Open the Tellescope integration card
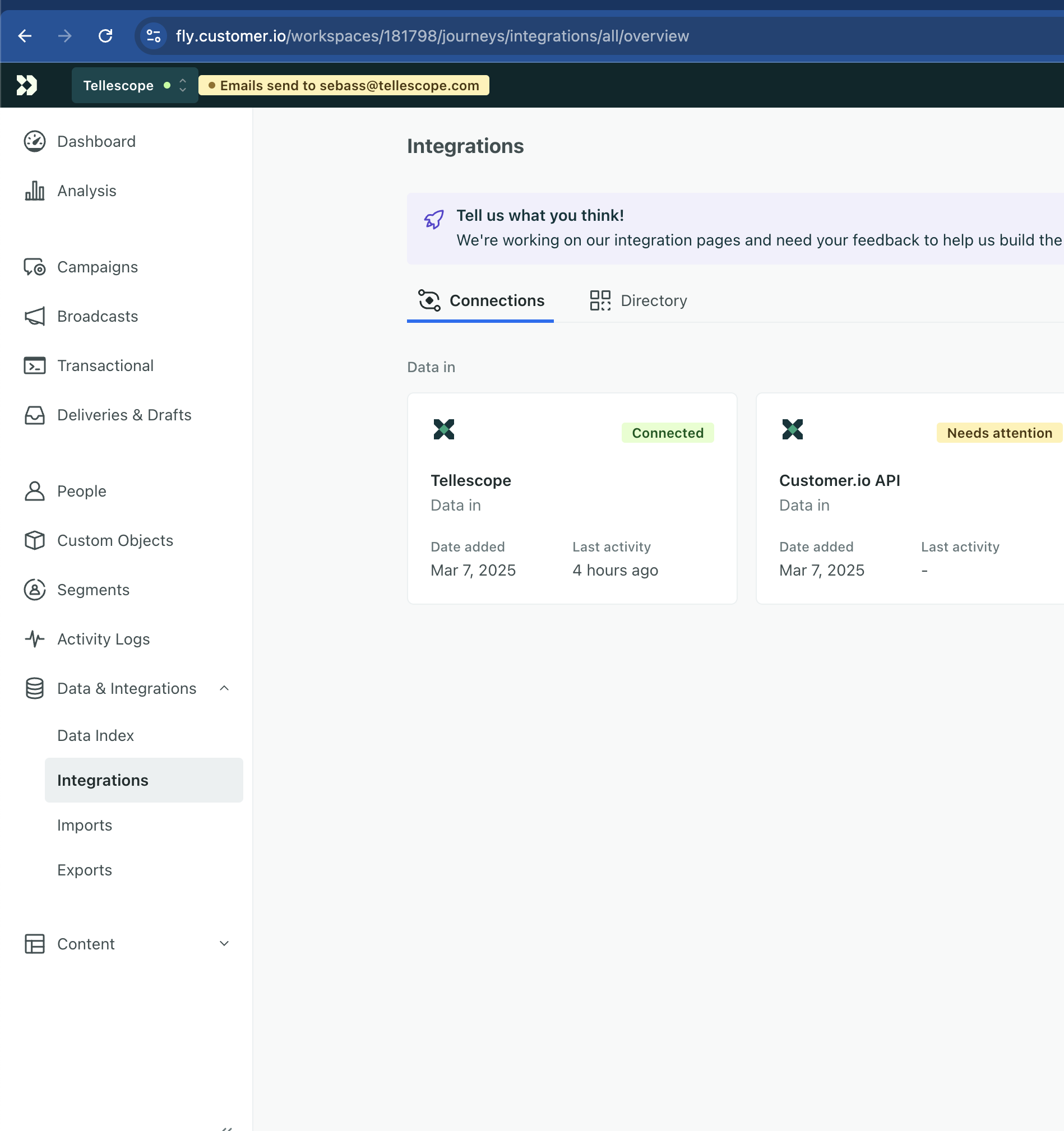Image resolution: width=1064 pixels, height=1131 pixels. 572,498
